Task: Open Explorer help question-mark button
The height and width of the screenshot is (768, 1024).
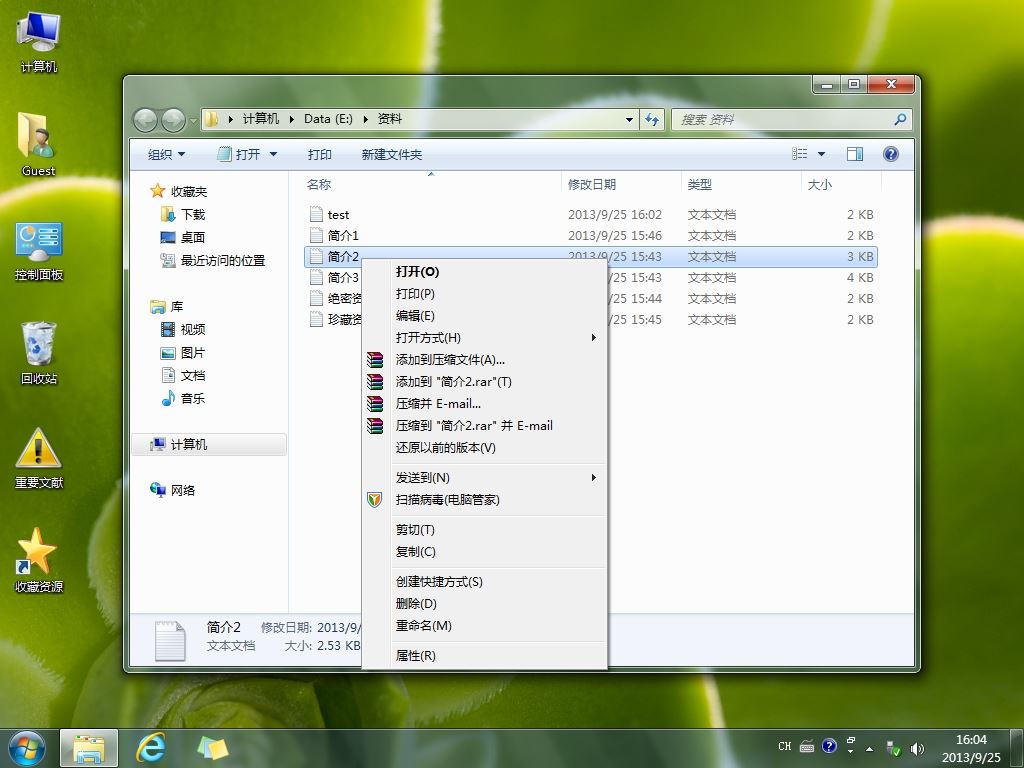Action: tap(890, 154)
